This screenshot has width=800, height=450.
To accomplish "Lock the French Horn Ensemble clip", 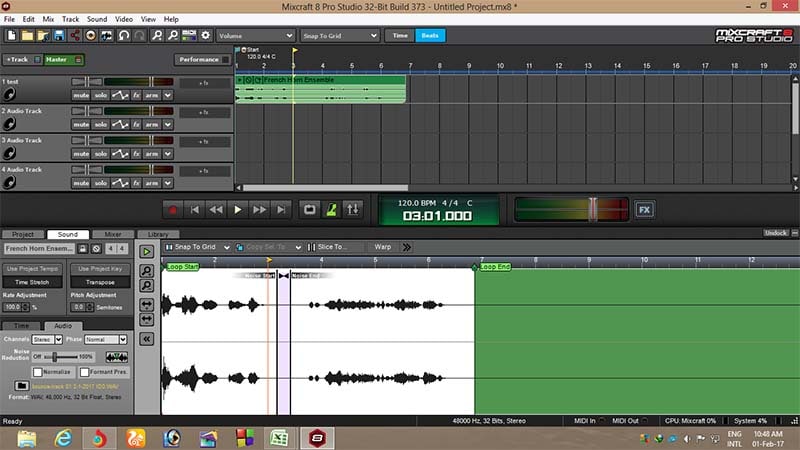I will 83,248.
